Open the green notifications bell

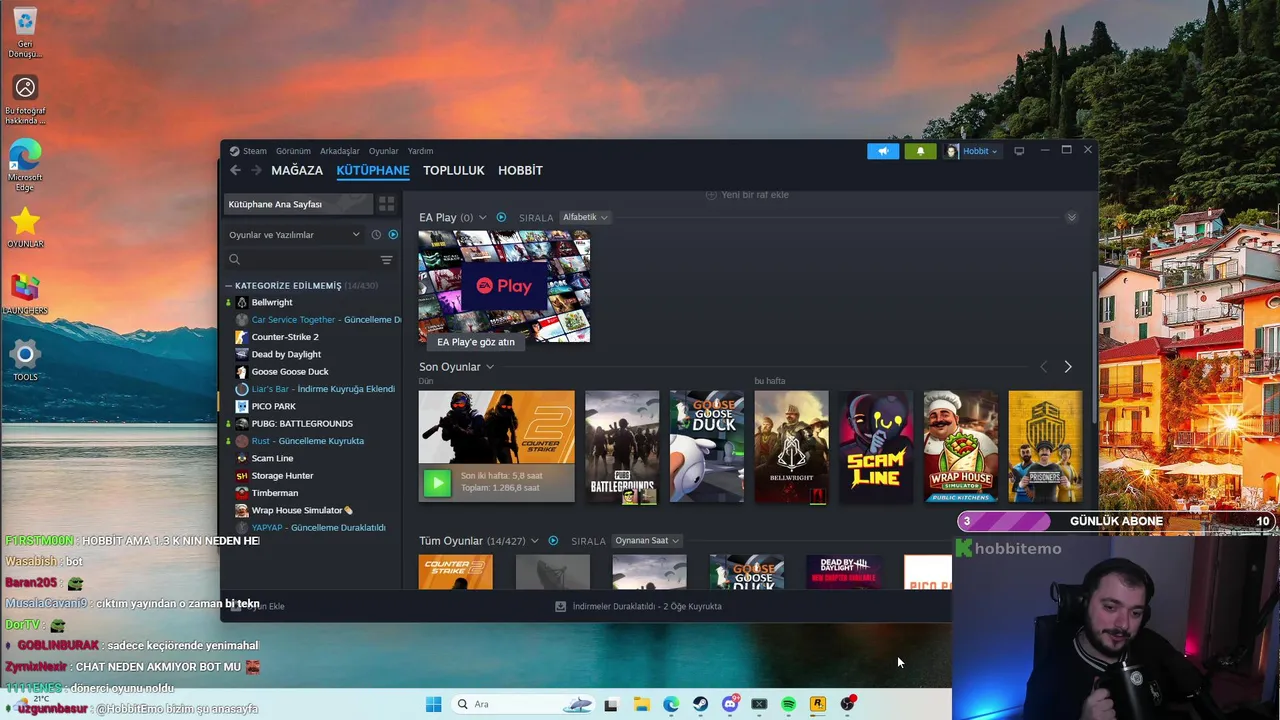[920, 151]
